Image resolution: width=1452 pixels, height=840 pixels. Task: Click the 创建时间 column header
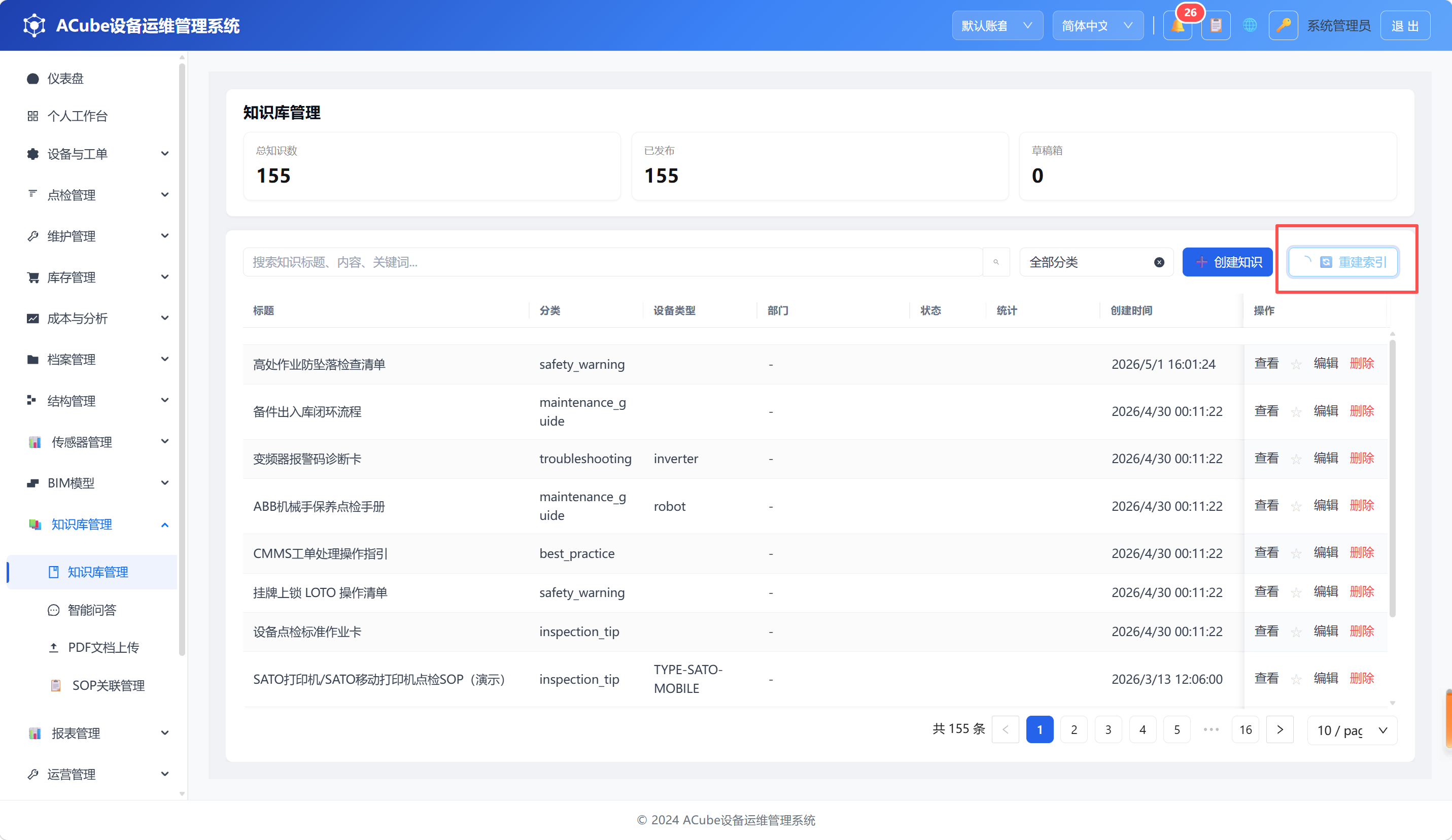click(1171, 310)
